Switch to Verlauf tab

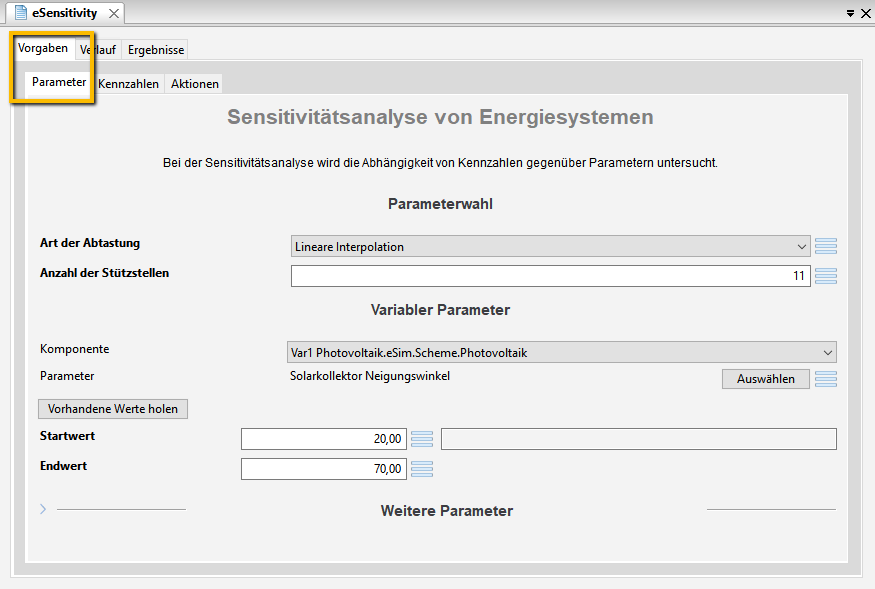point(98,50)
